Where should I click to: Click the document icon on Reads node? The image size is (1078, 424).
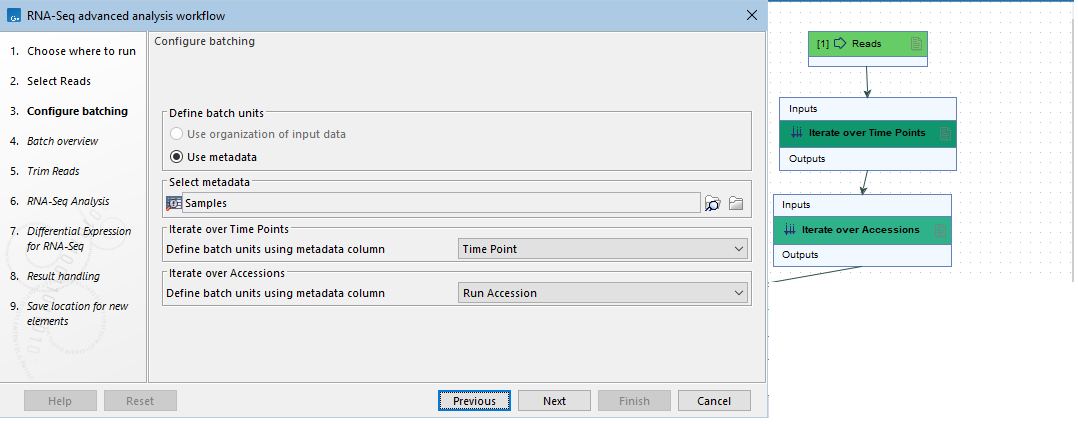coord(916,43)
